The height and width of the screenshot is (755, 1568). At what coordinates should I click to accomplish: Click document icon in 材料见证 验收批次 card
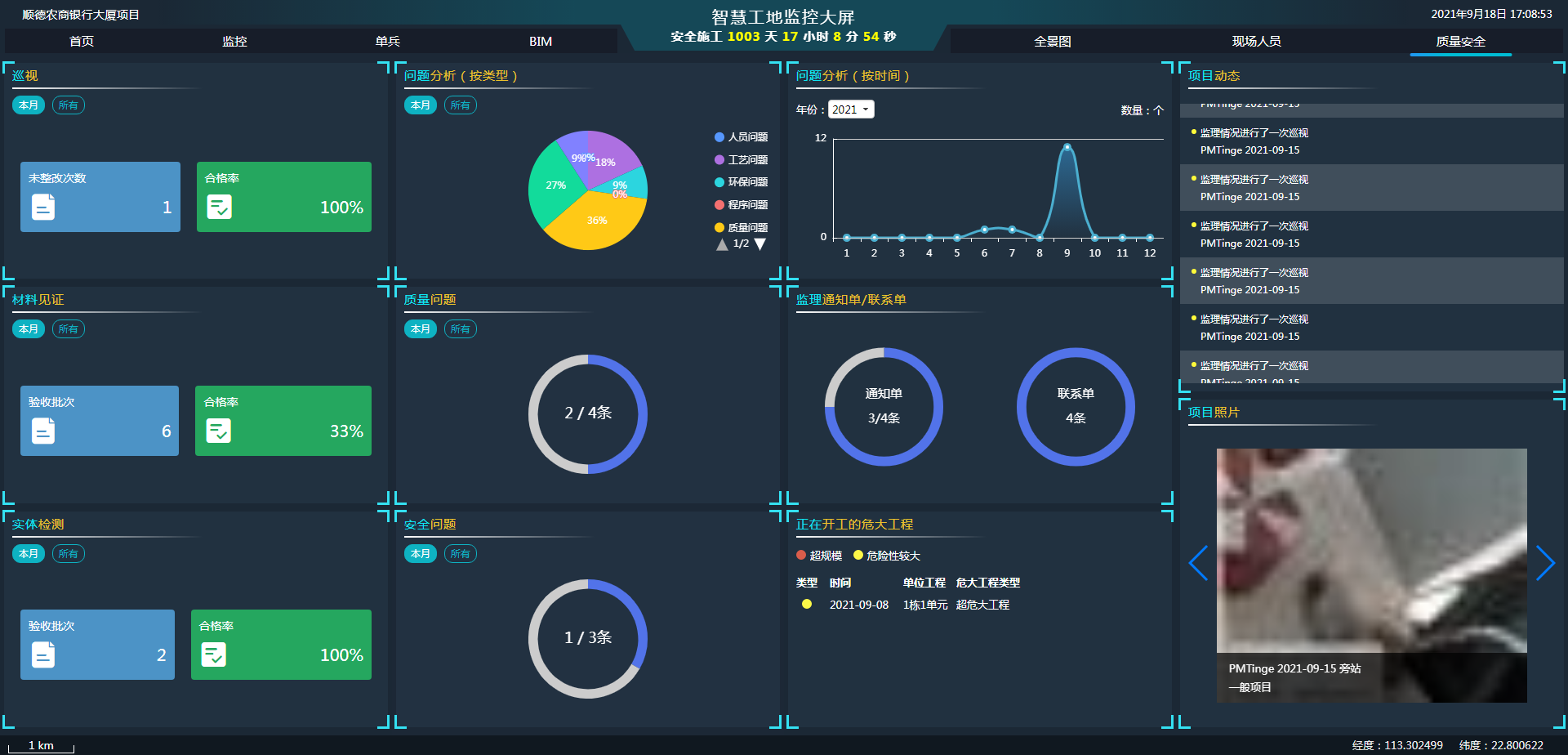point(43,431)
